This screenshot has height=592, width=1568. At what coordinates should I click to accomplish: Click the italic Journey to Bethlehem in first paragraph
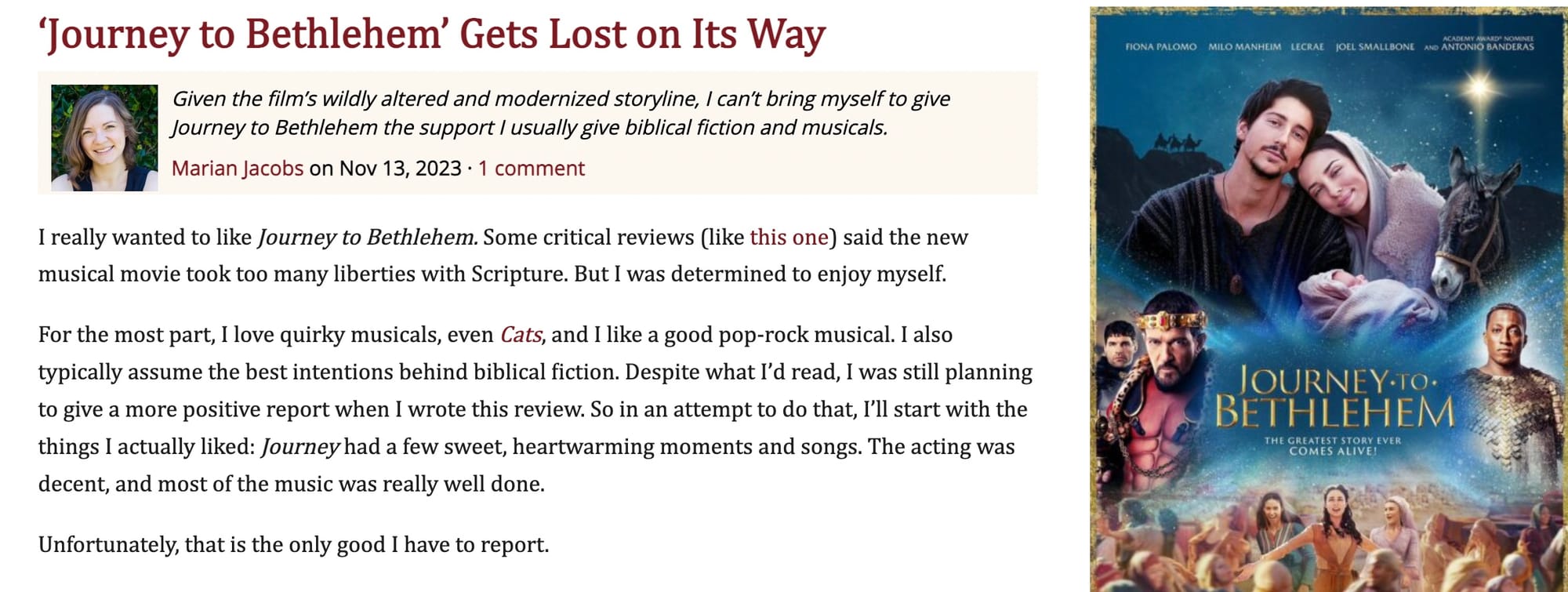tap(367, 237)
